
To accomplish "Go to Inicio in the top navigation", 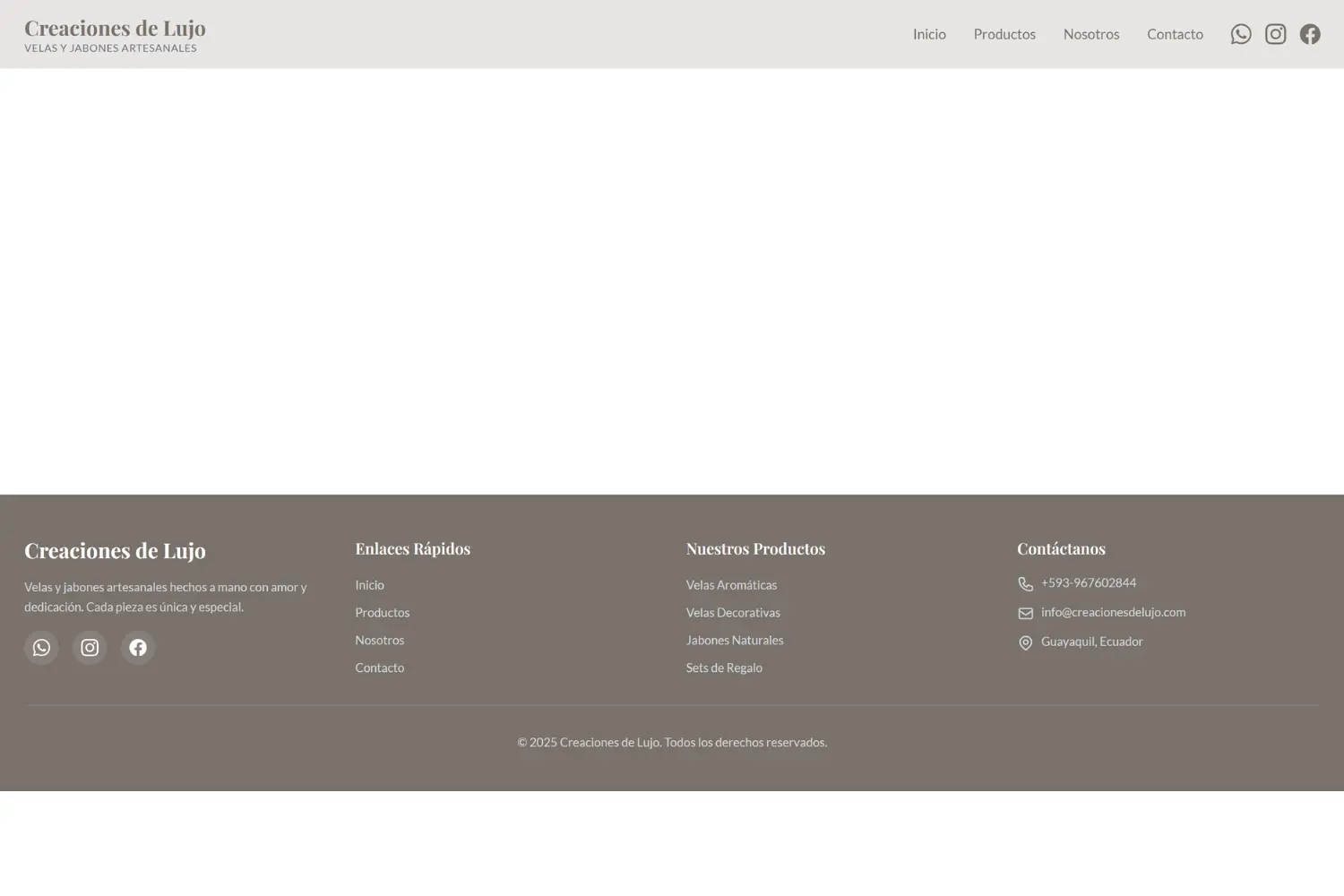I will click(x=929, y=34).
